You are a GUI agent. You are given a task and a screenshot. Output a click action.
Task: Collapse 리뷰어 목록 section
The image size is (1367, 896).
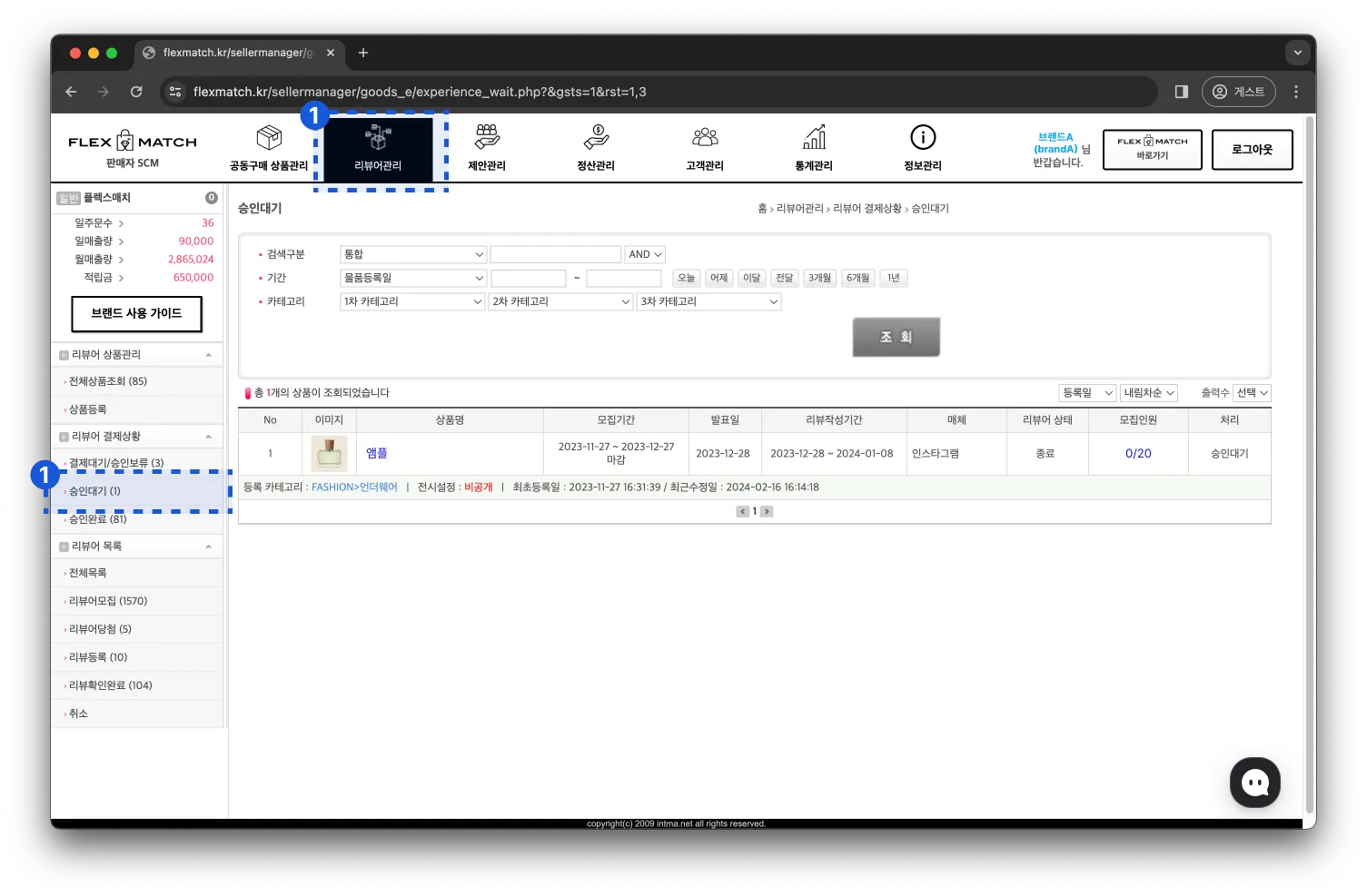pos(209,546)
